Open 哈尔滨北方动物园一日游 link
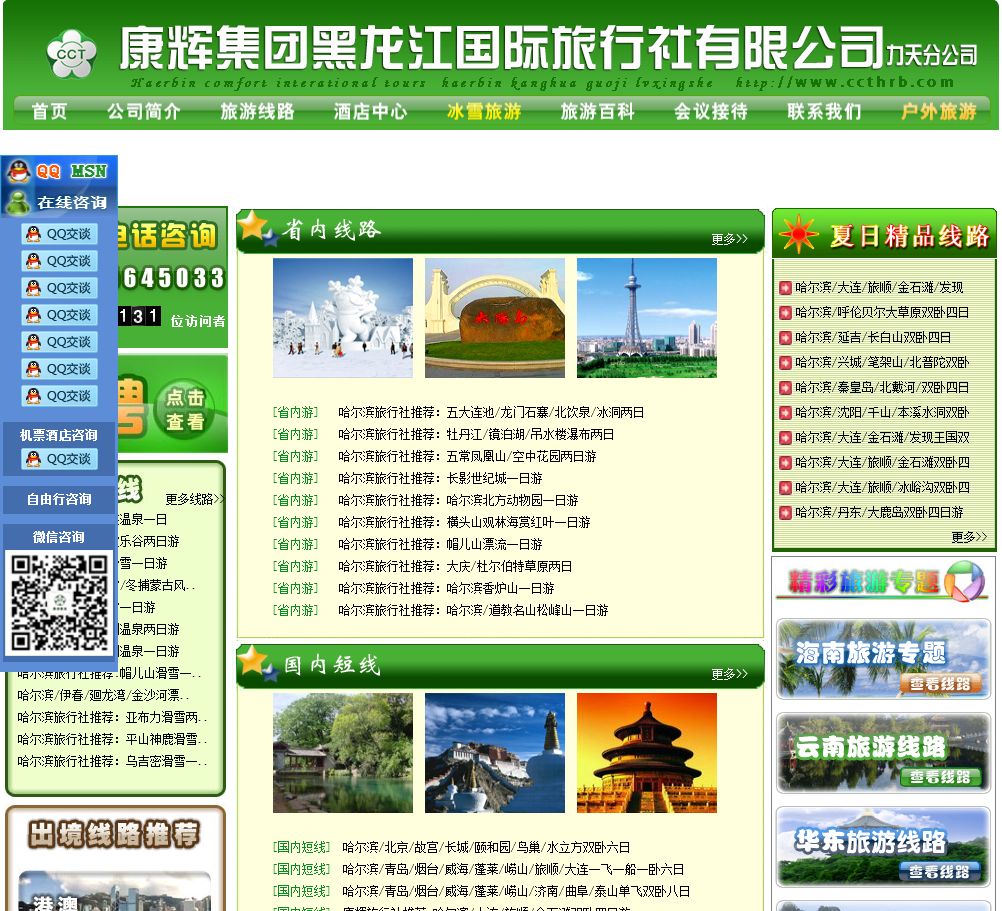Image resolution: width=1002 pixels, height=911 pixels. coord(458,500)
